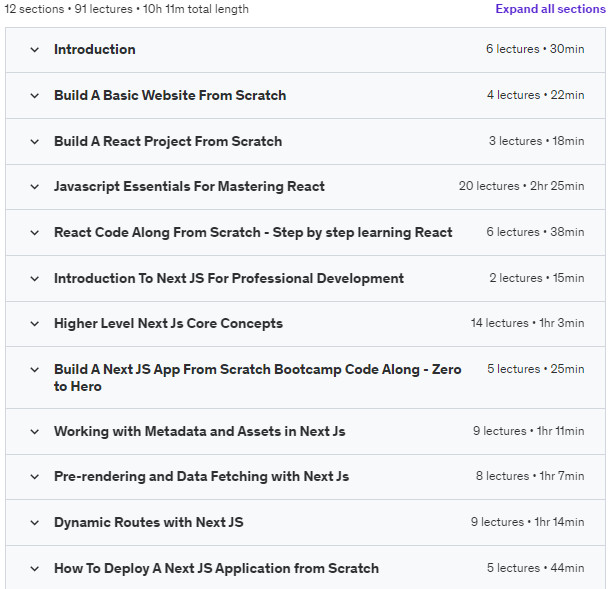Click the 3 lectures • 18min label
The height and width of the screenshot is (589, 612).
coord(537,141)
